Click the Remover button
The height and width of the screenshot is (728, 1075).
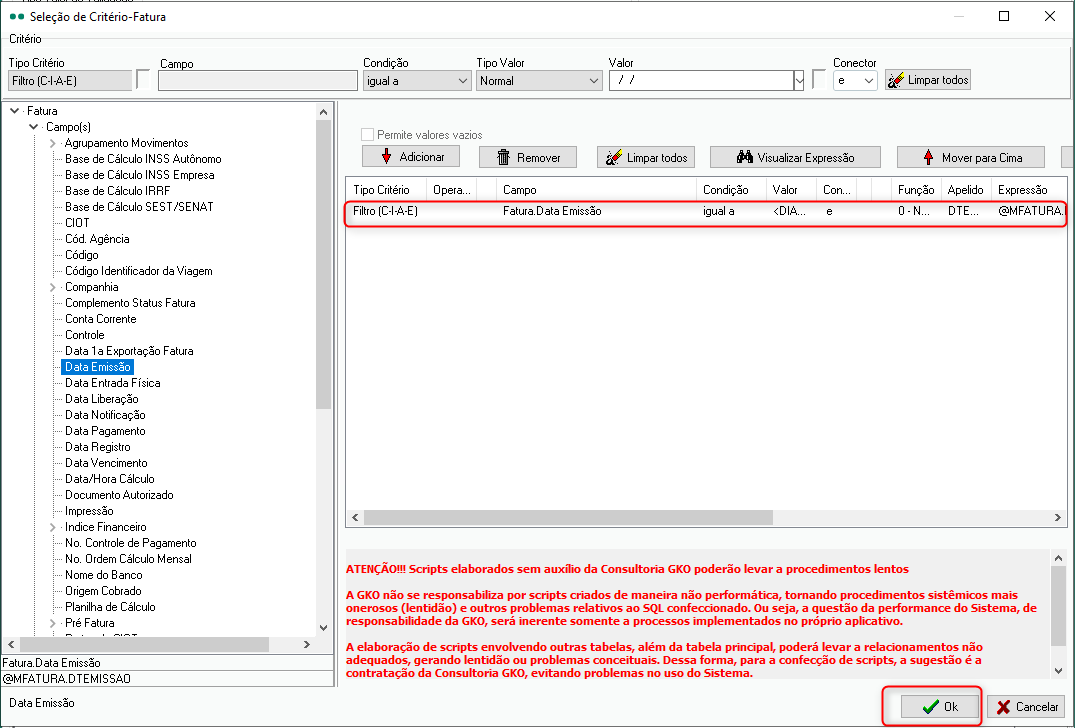[528, 157]
